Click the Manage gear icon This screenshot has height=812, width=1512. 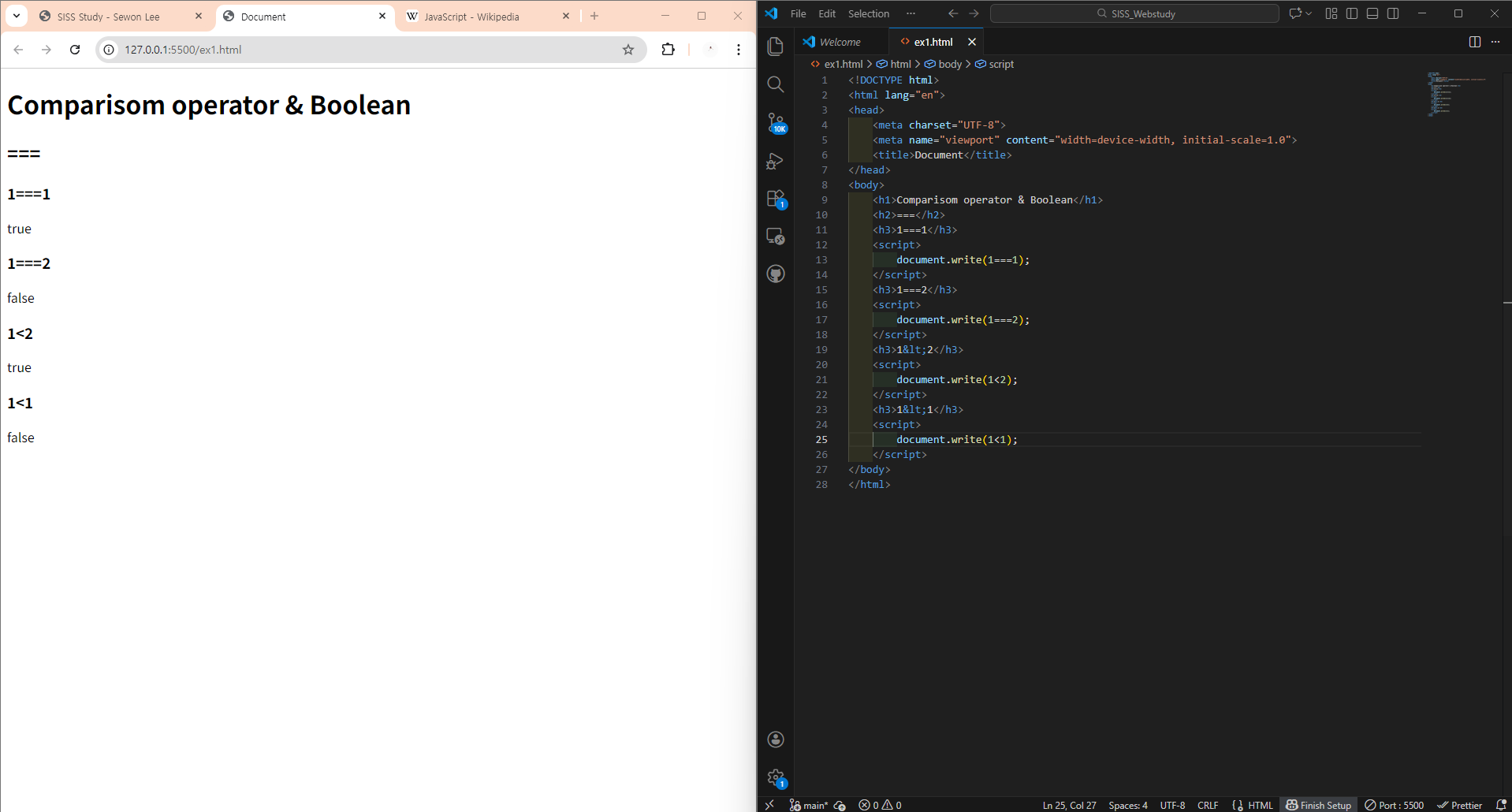click(x=776, y=778)
